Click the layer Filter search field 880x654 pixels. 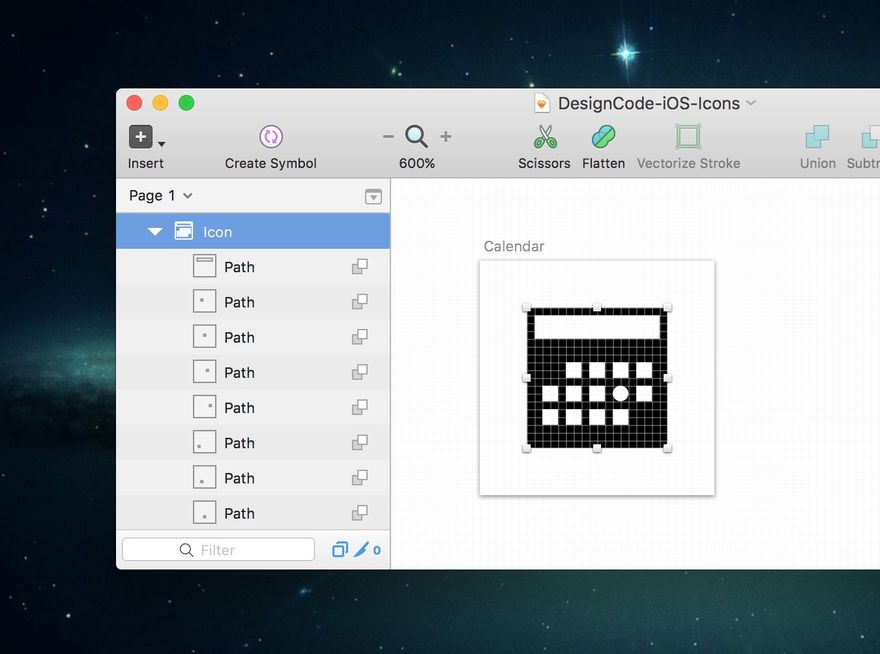point(218,550)
